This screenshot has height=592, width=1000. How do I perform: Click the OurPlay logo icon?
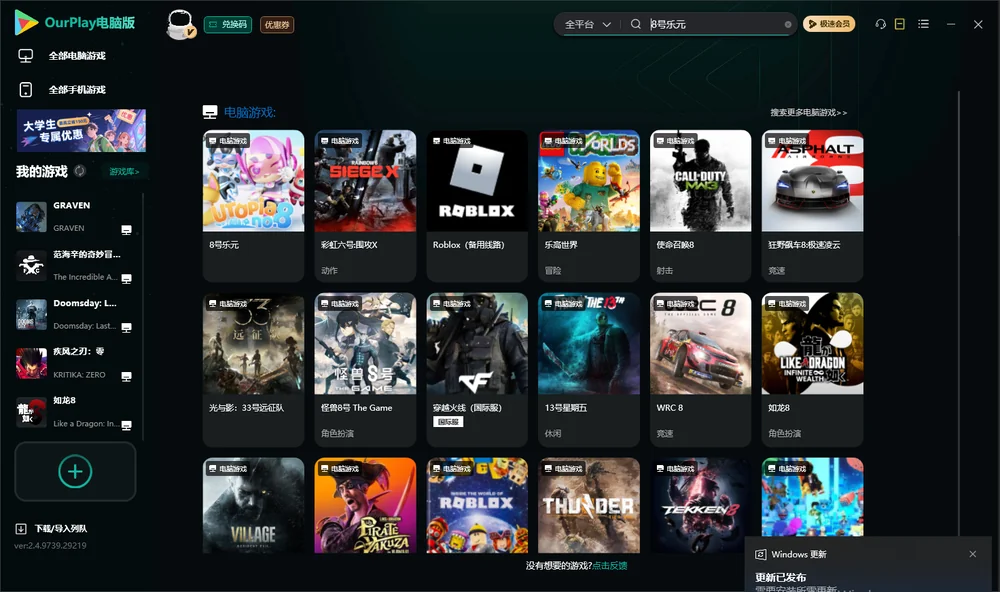tap(26, 22)
